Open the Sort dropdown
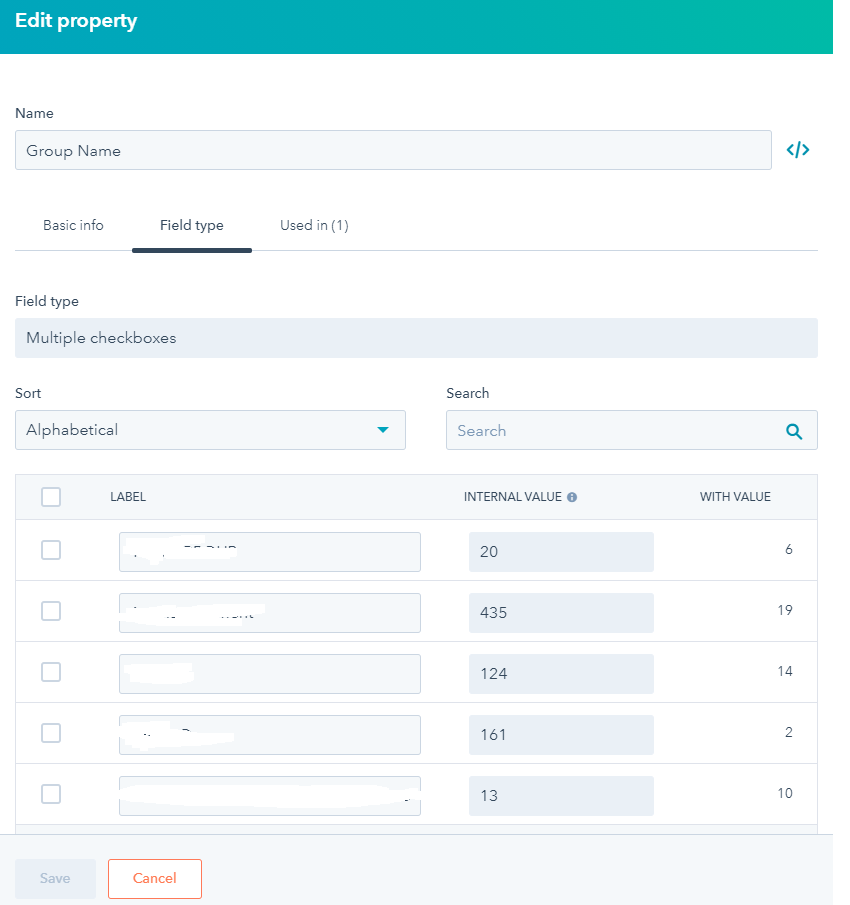This screenshot has width=850, height=905. (x=210, y=429)
